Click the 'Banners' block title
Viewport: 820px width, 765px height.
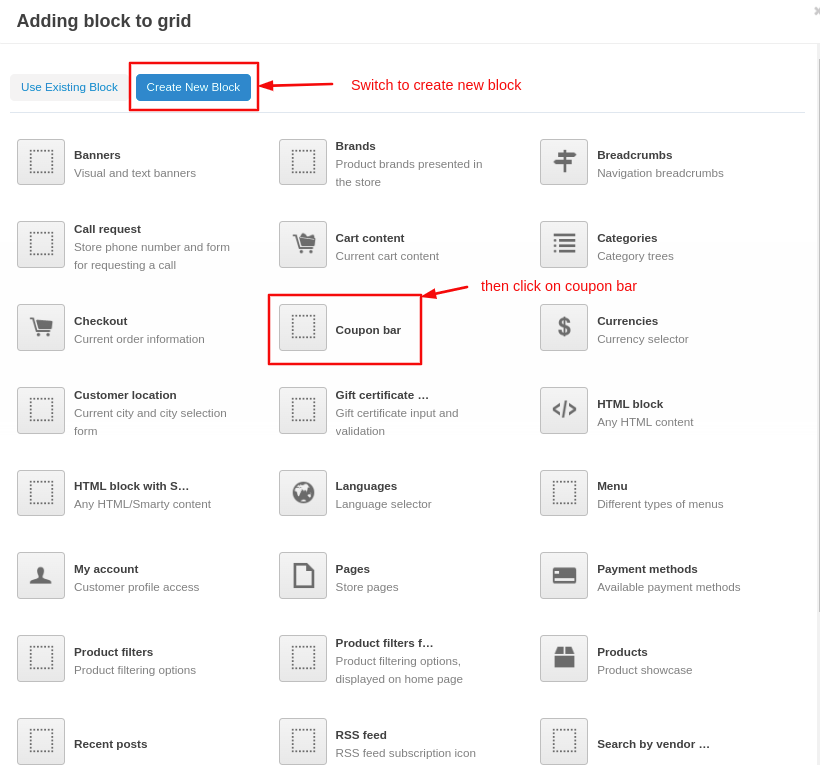pos(97,155)
